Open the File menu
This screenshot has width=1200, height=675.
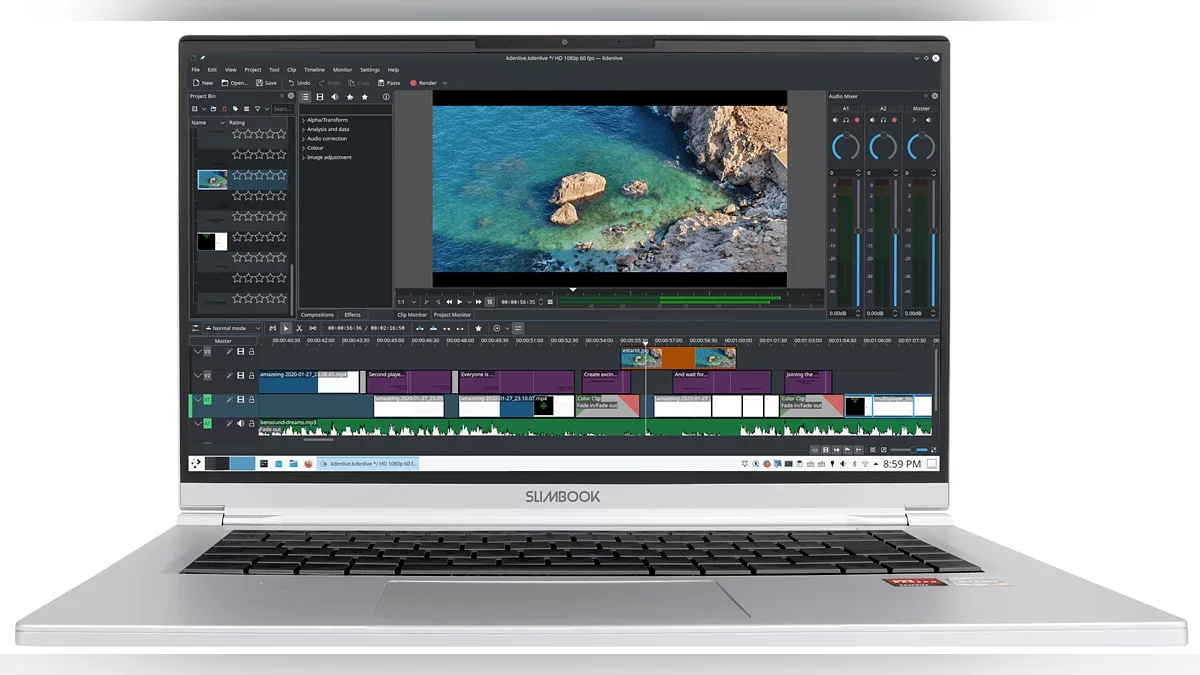tap(196, 70)
